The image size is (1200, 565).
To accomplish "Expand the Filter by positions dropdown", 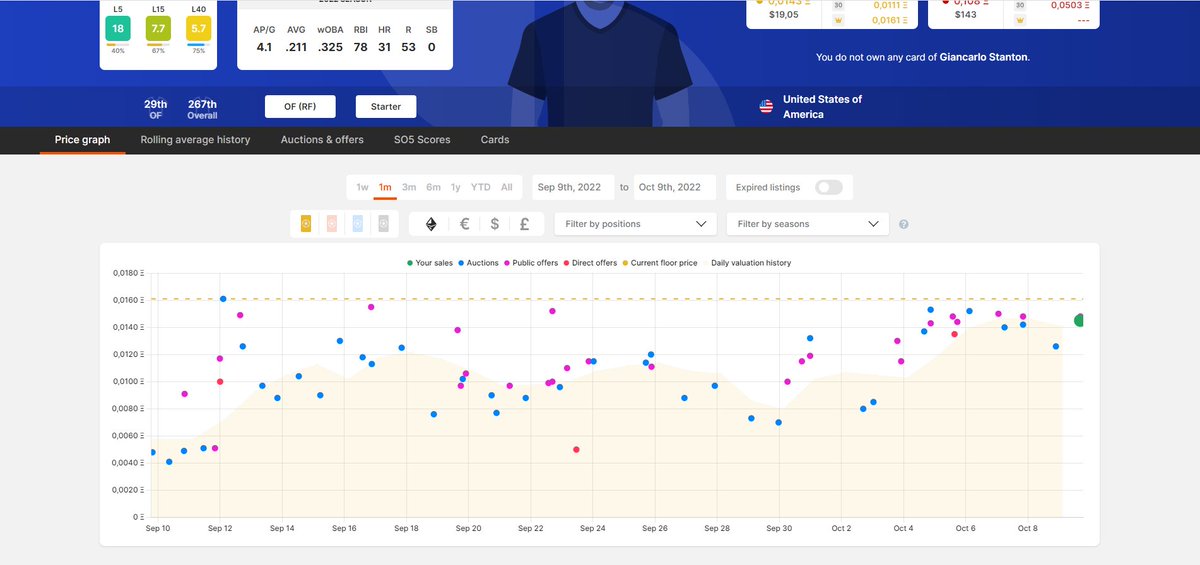I will (x=636, y=224).
